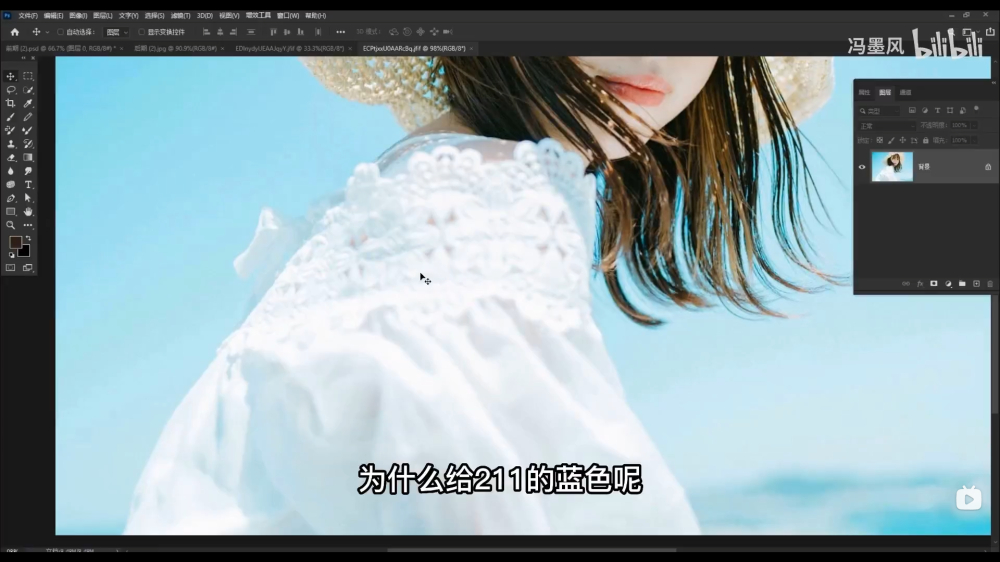This screenshot has width=1000, height=562.
Task: Select the Horizontal Type tool
Action: point(28,185)
